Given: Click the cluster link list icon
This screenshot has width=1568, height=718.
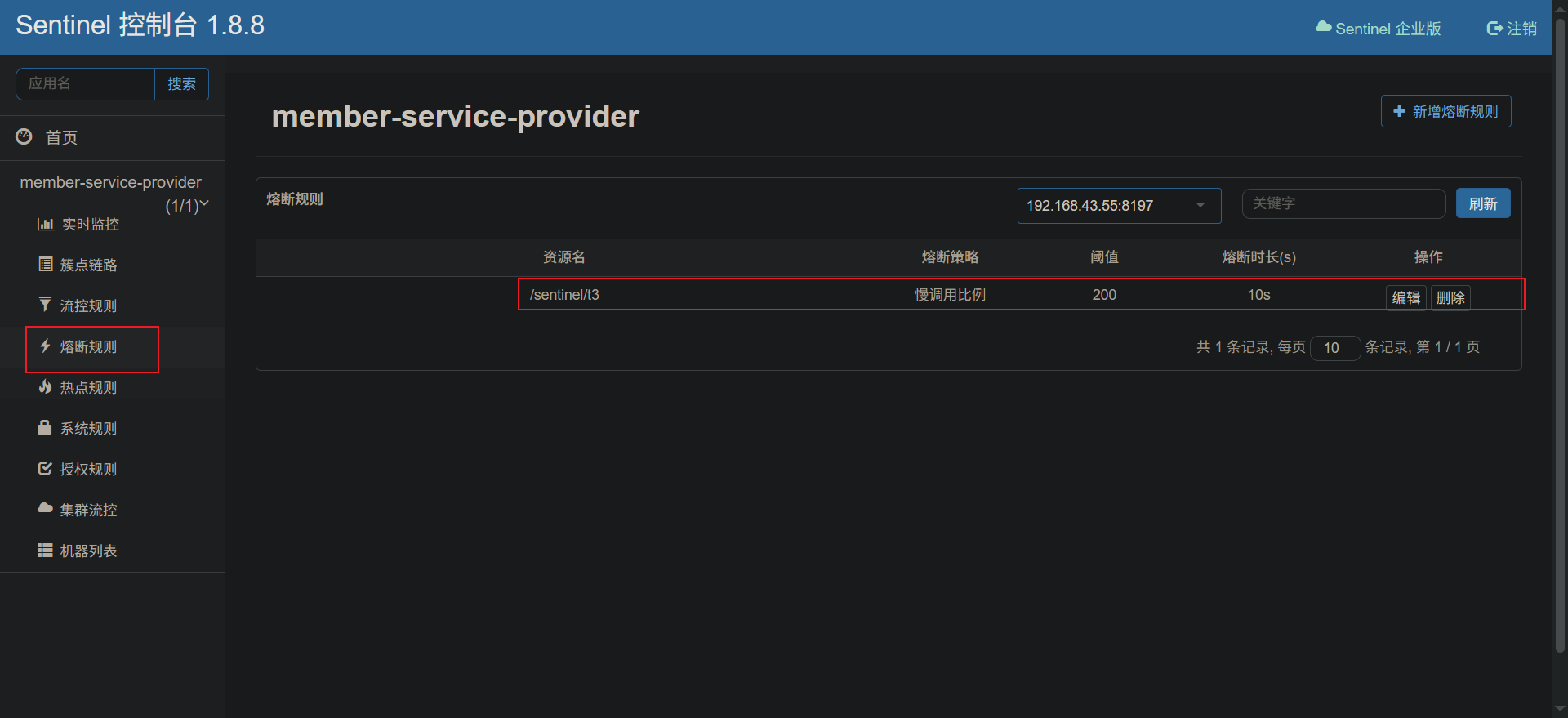Looking at the screenshot, I should pos(45,264).
